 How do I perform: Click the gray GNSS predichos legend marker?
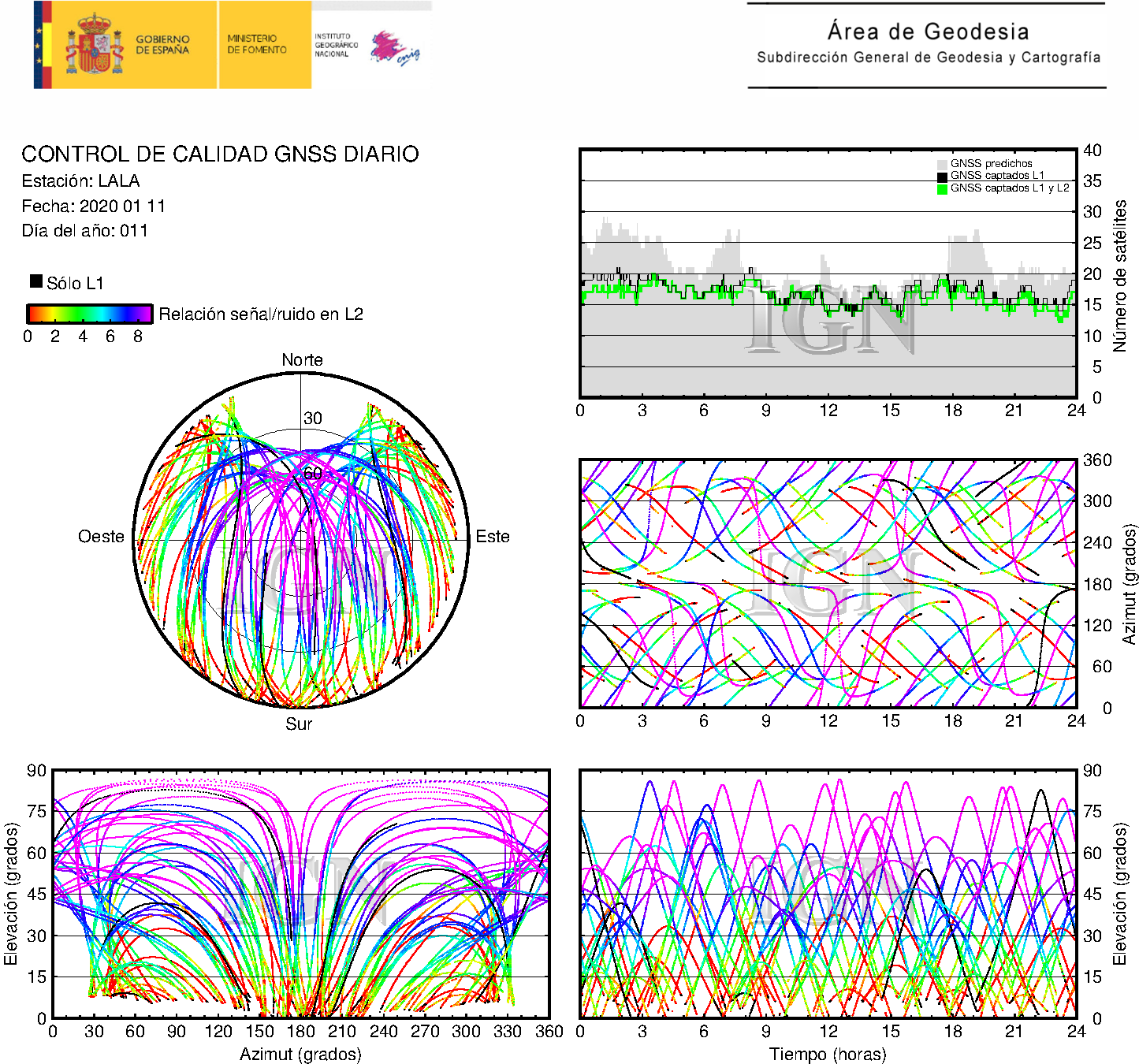pos(942,165)
